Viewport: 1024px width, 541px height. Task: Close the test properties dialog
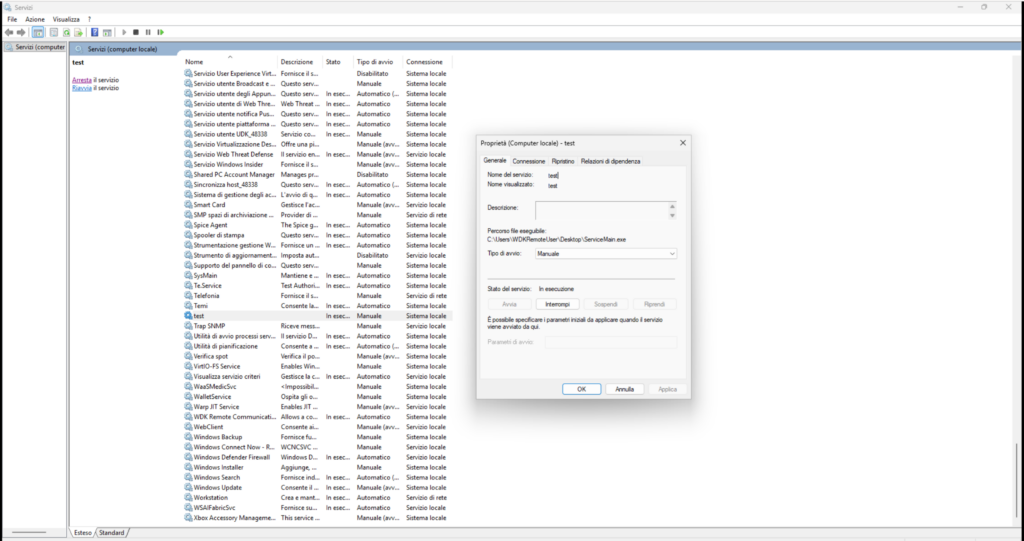(x=682, y=142)
